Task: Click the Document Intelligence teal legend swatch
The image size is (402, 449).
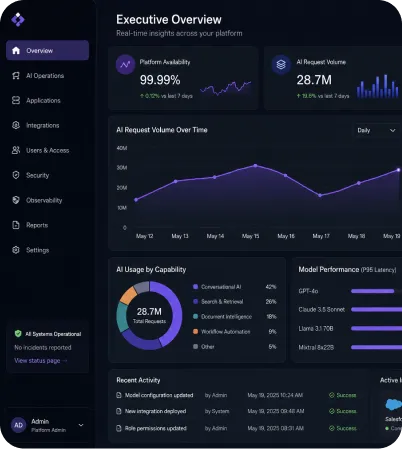Action: click(196, 316)
